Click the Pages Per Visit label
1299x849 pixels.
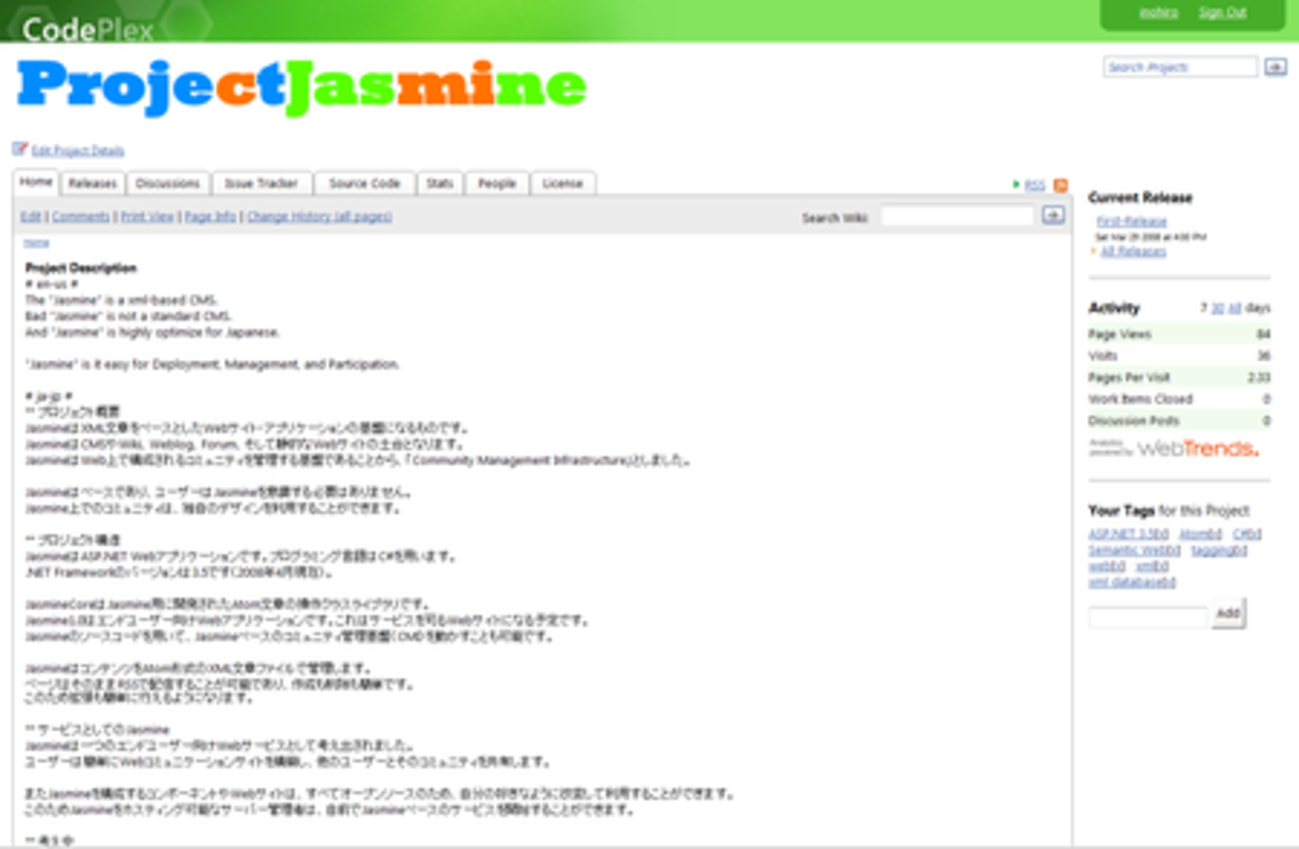click(x=1129, y=378)
